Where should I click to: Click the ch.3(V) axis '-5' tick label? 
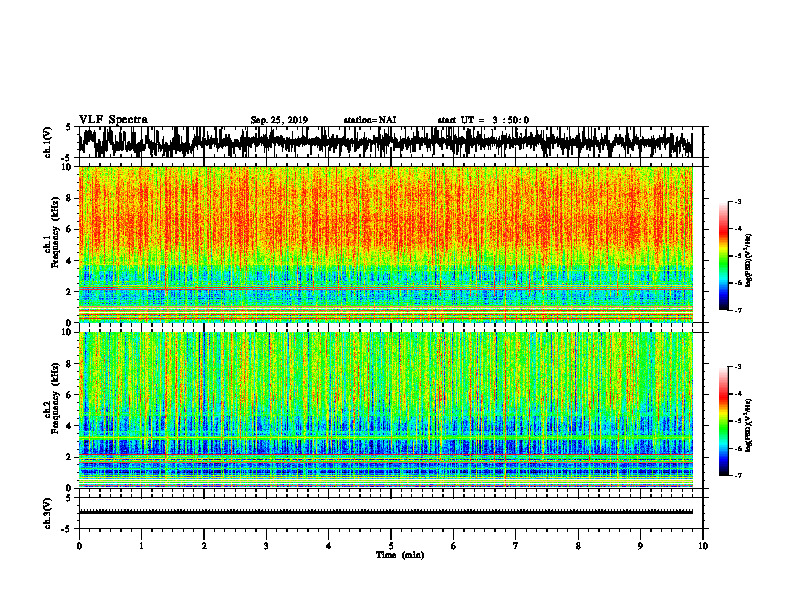(67, 529)
